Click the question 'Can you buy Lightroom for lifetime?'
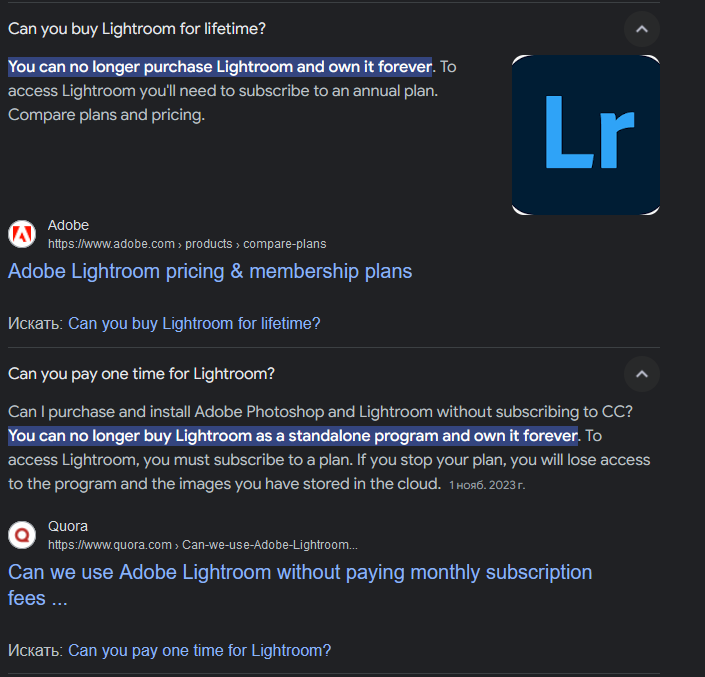 click(137, 29)
